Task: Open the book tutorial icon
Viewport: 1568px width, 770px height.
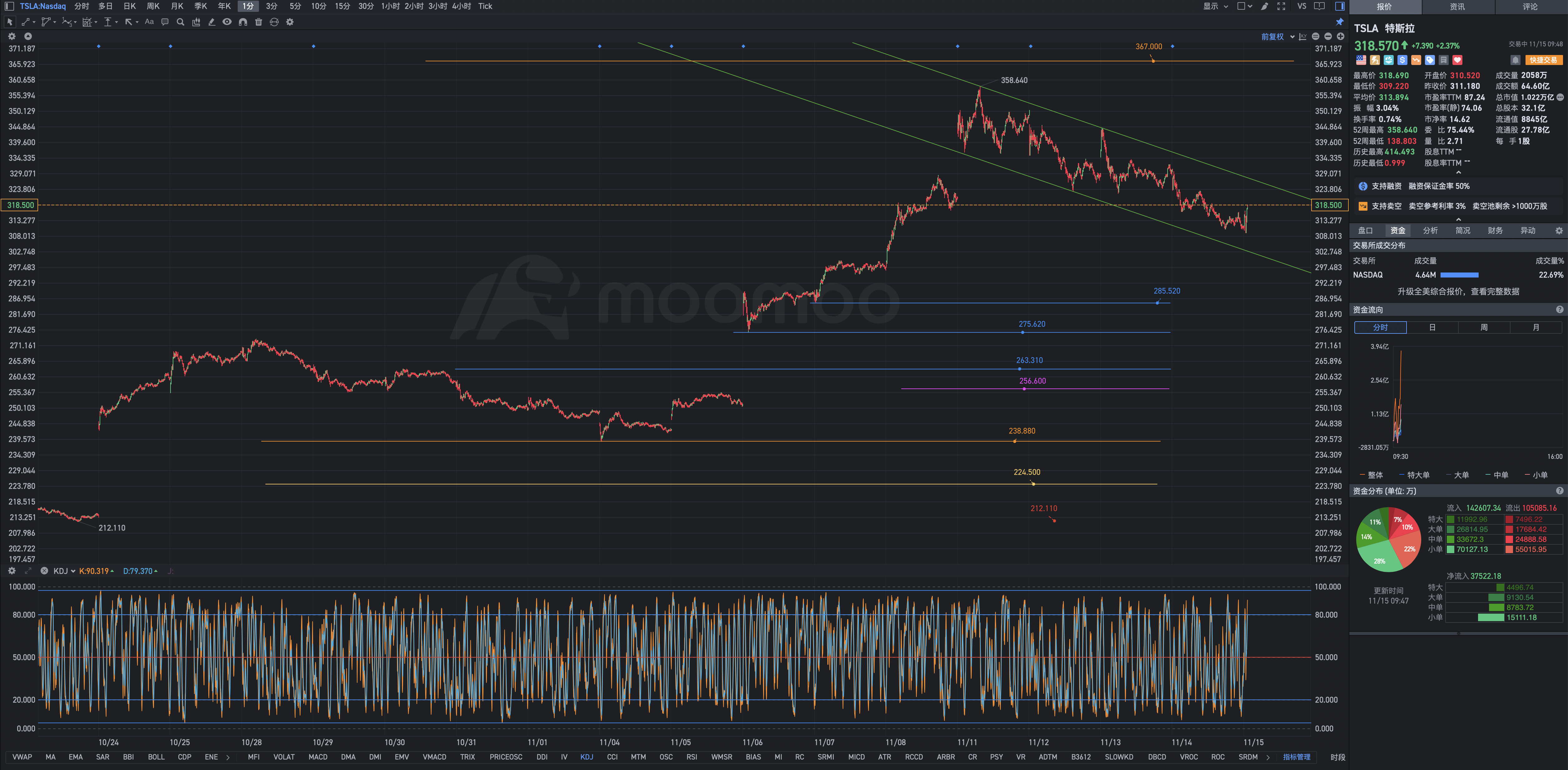Action: click(x=1319, y=6)
